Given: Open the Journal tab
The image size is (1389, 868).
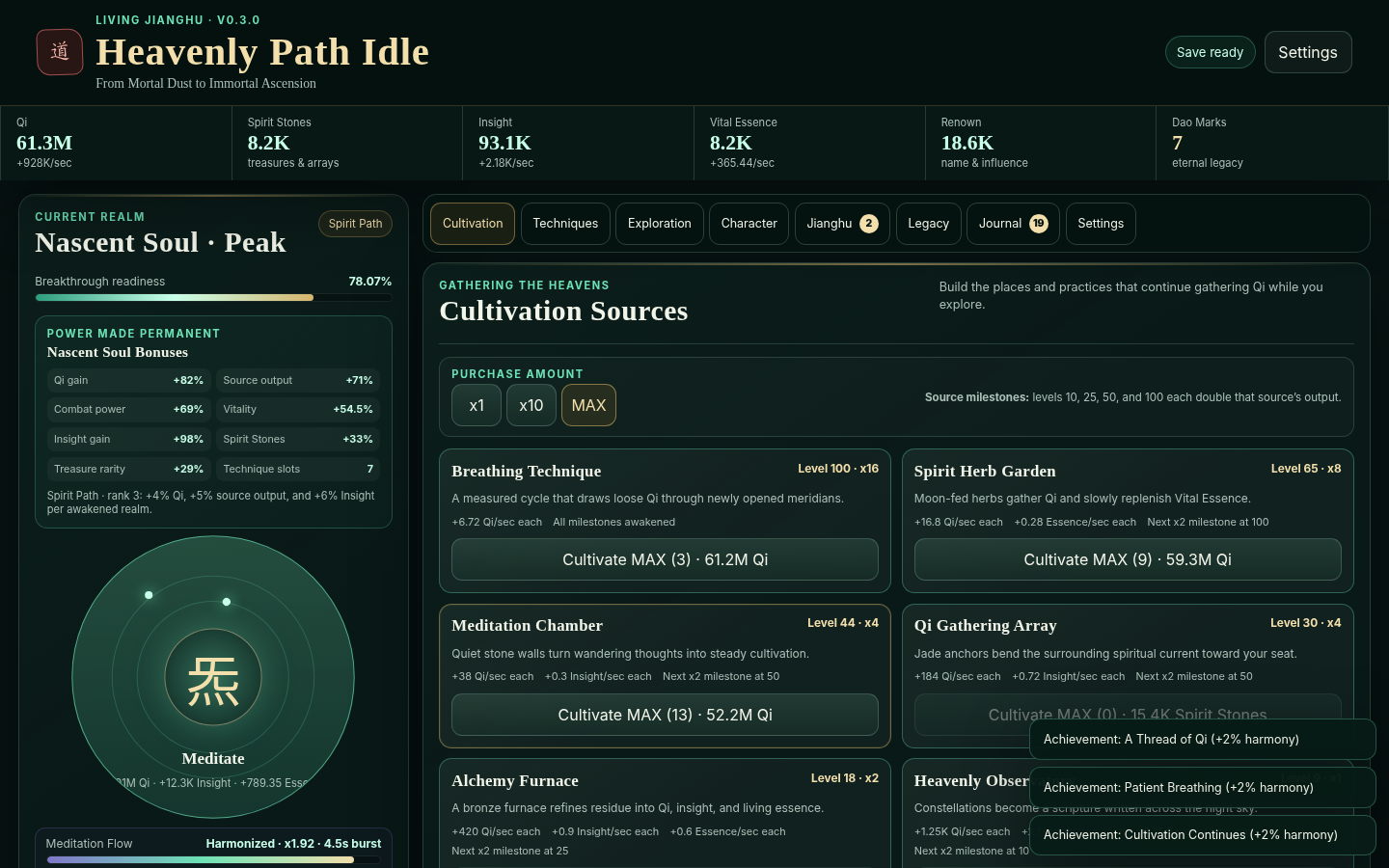Looking at the screenshot, I should [1013, 224].
